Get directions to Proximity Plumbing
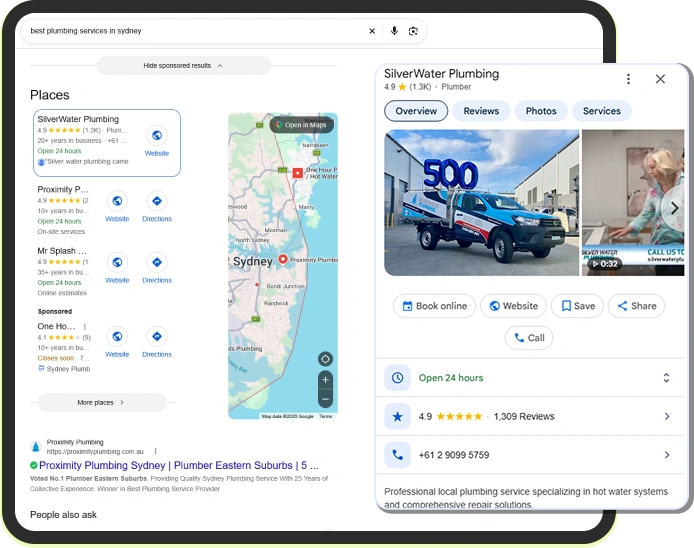This screenshot has width=694, height=548. [x=157, y=201]
